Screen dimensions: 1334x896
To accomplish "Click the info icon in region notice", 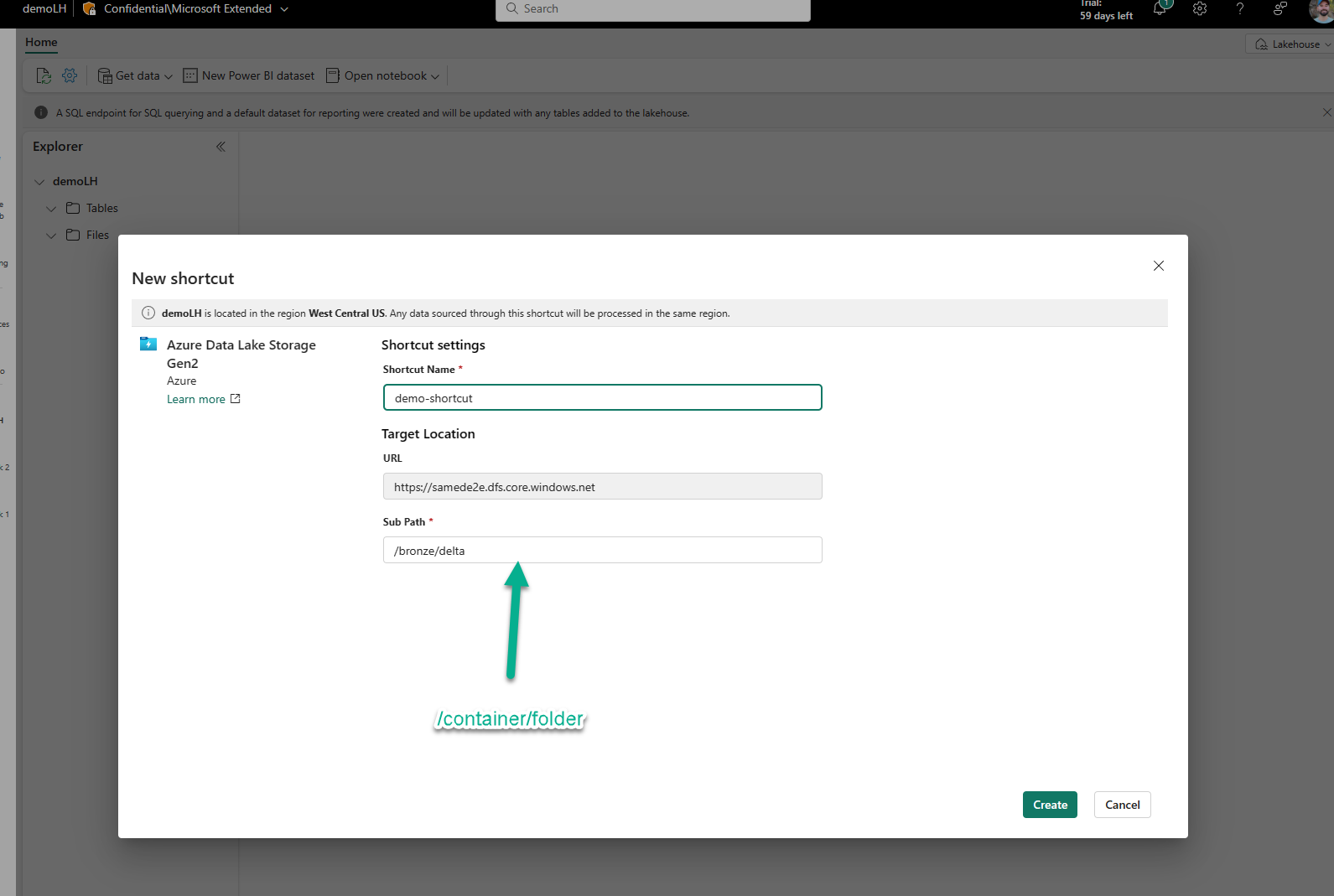I will [x=148, y=313].
